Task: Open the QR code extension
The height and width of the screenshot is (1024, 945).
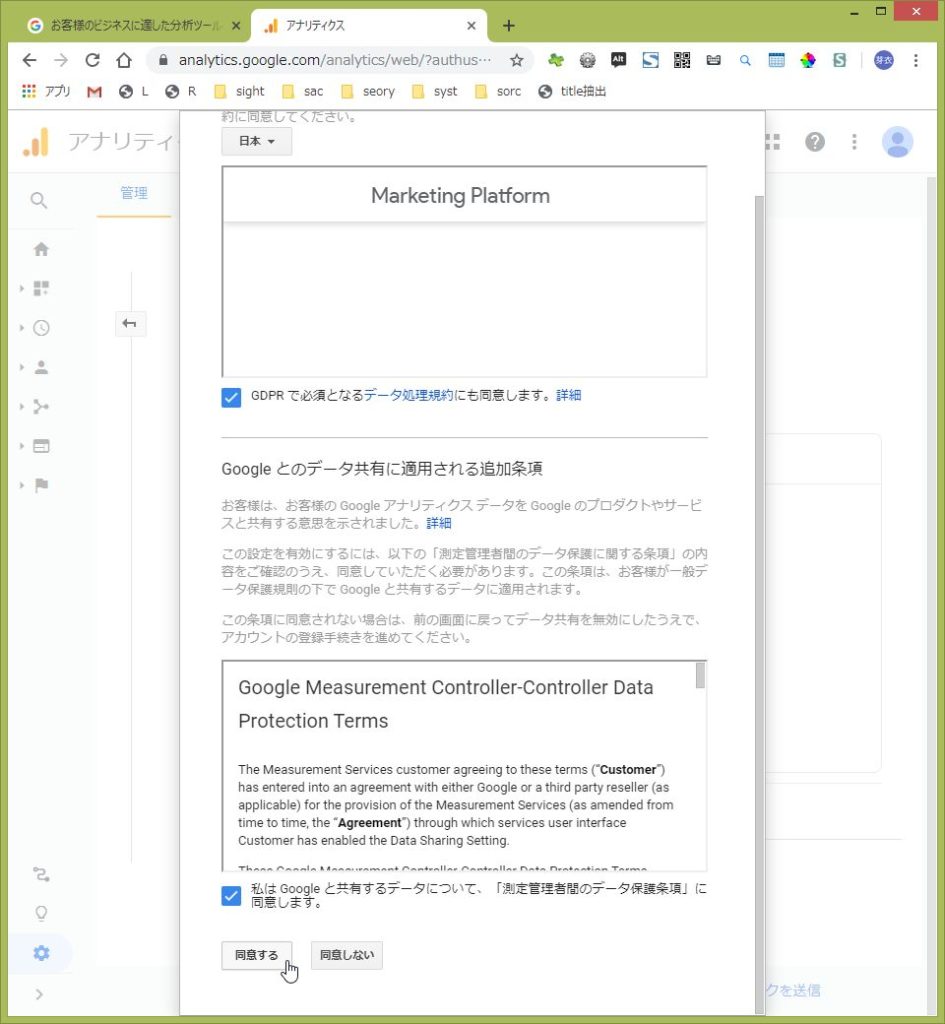Action: click(682, 61)
